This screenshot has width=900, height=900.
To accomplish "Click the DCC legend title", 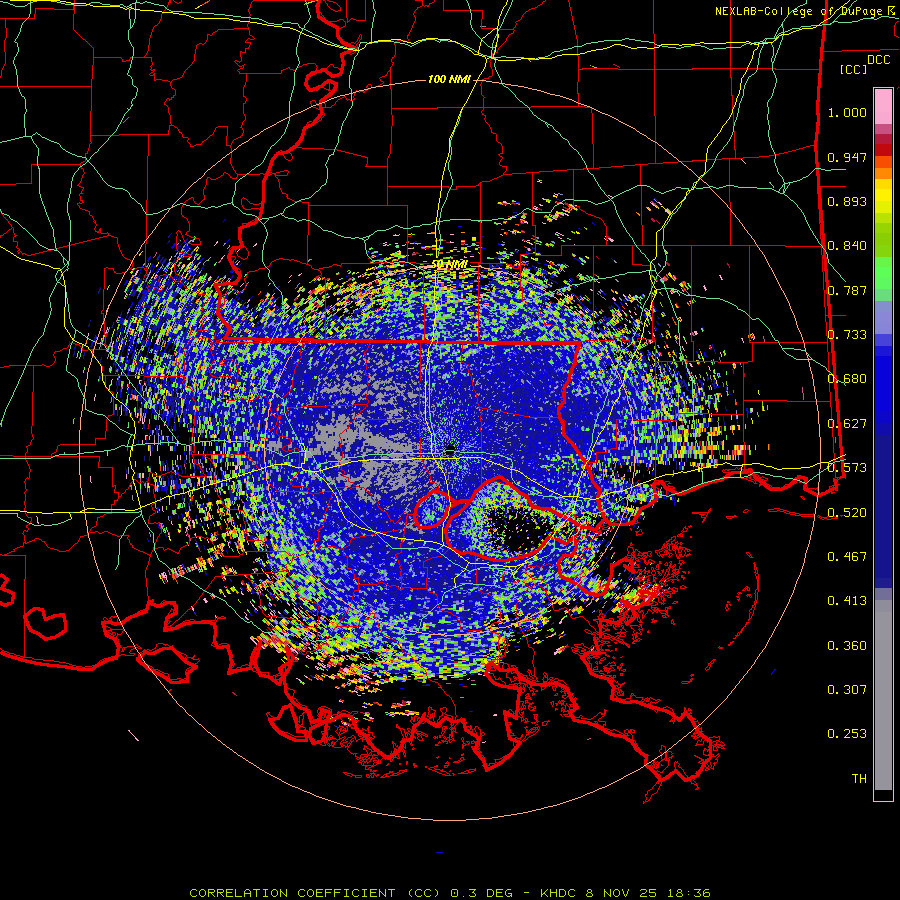I will point(878,60).
